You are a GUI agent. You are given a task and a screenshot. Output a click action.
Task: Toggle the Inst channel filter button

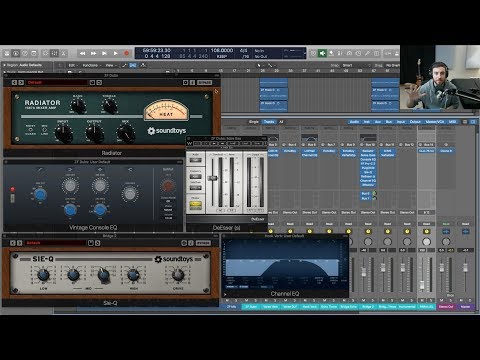[367, 122]
